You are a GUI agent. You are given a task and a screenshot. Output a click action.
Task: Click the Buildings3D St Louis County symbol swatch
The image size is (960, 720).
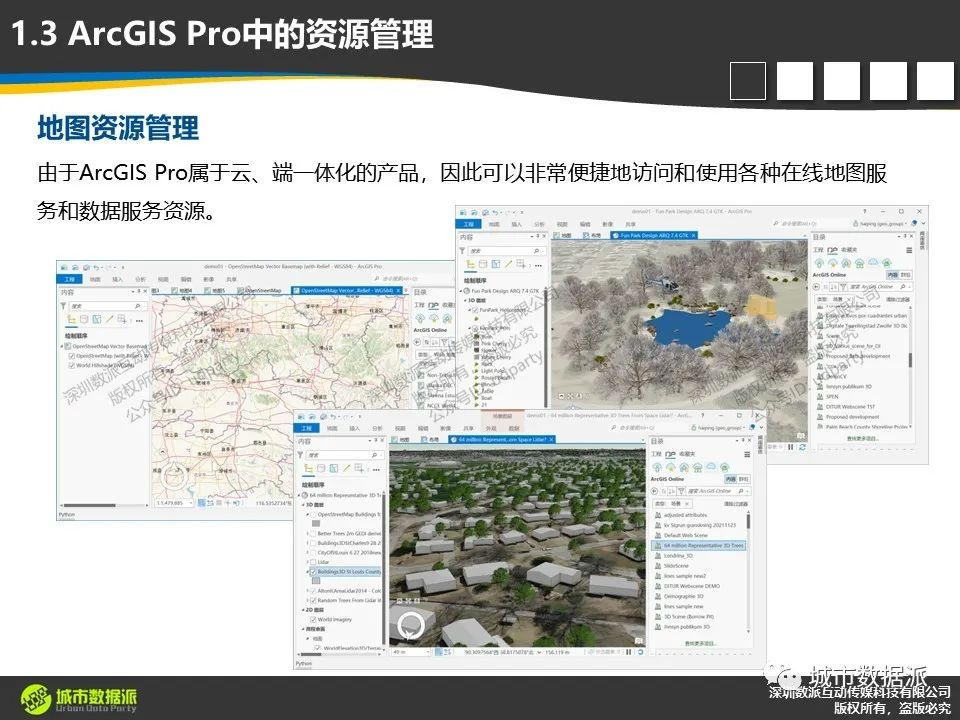point(316,580)
